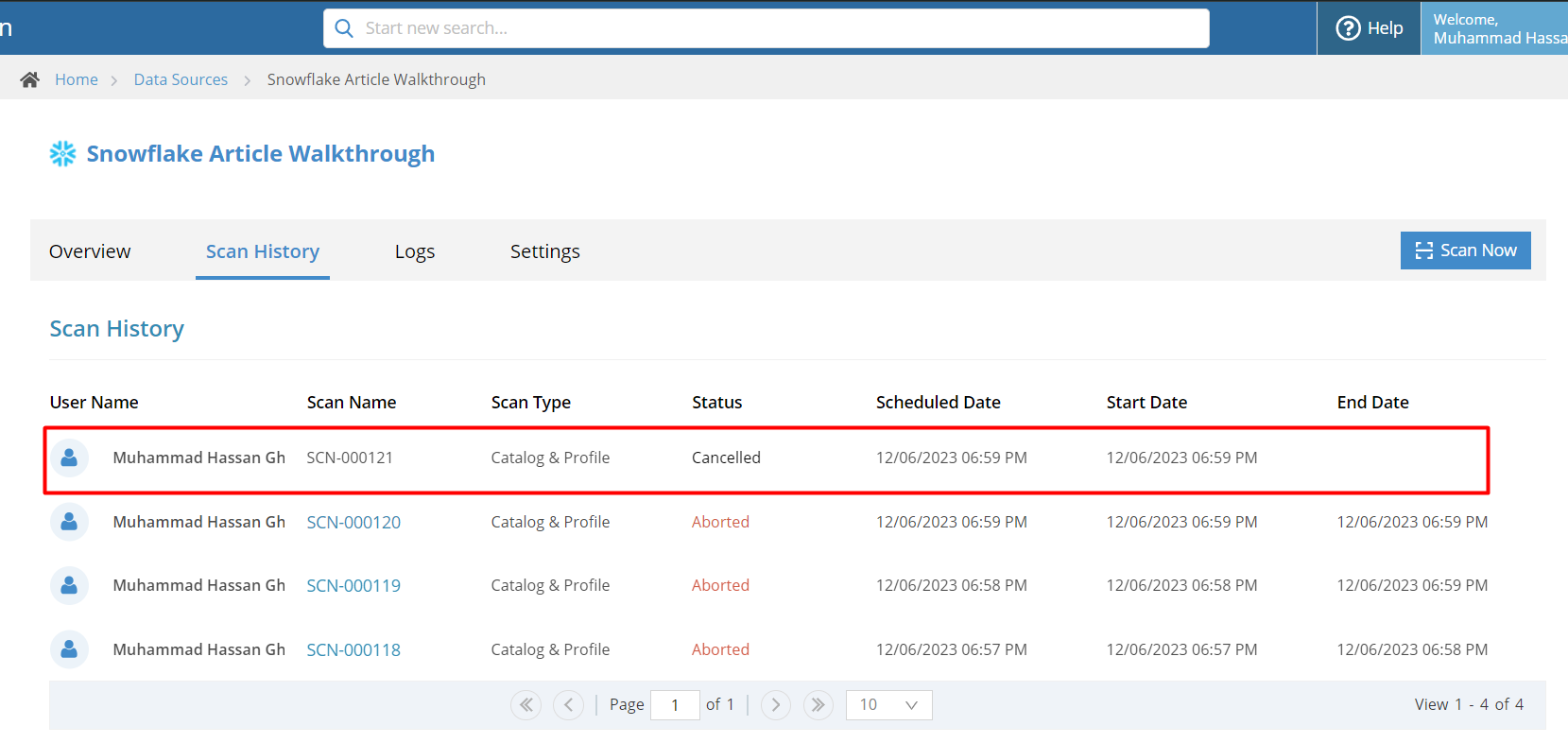Click the Status column header
The image size is (1568, 743).
point(717,402)
